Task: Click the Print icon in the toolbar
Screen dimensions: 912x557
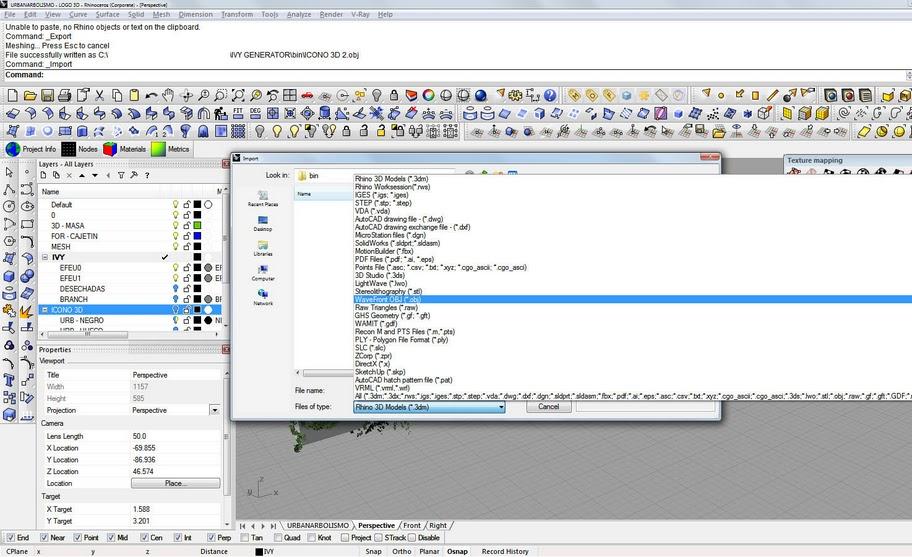Action: coord(65,95)
